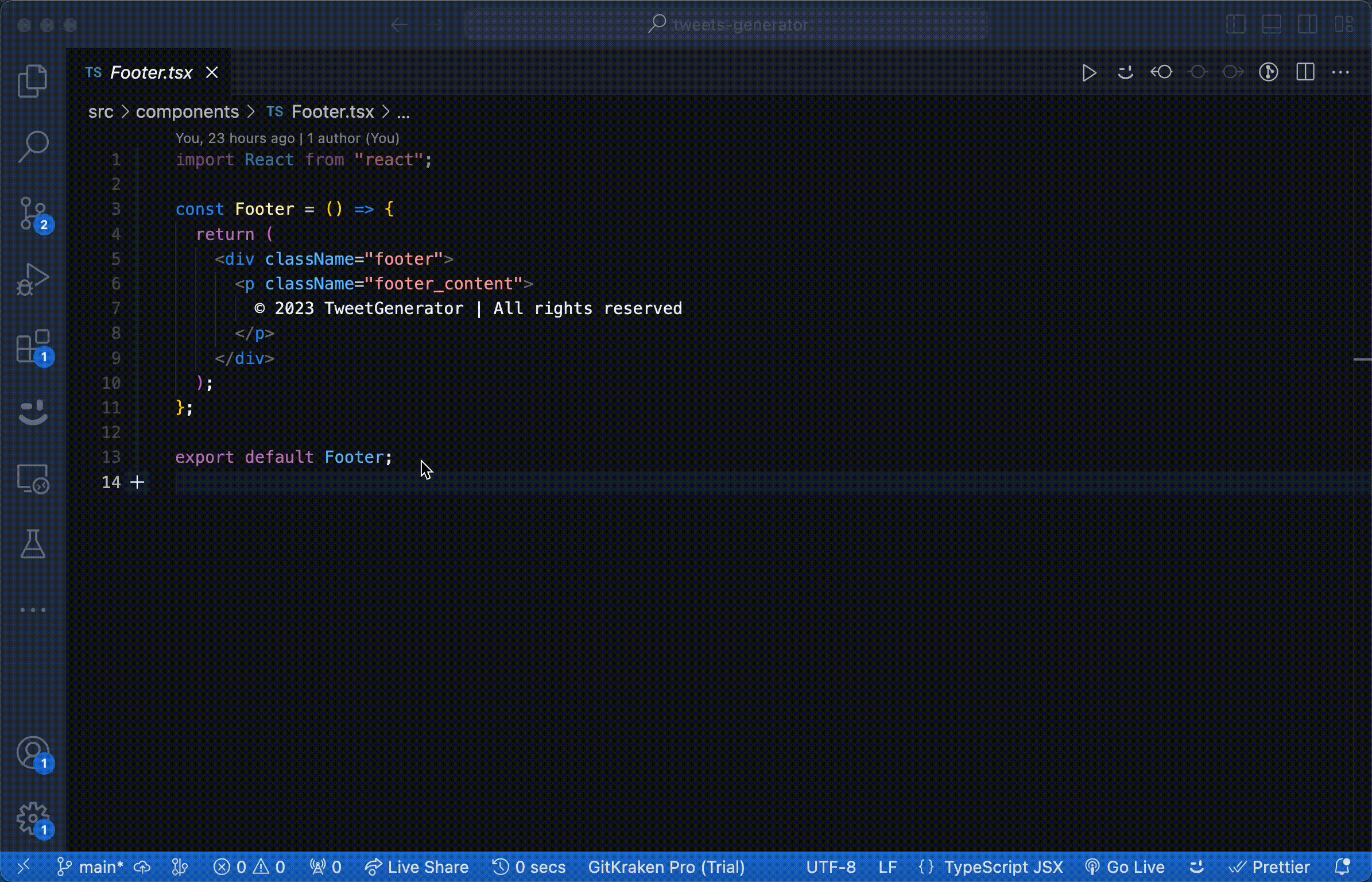Image resolution: width=1372 pixels, height=882 pixels.
Task: Show errors and warnings count in status bar
Action: pos(249,866)
